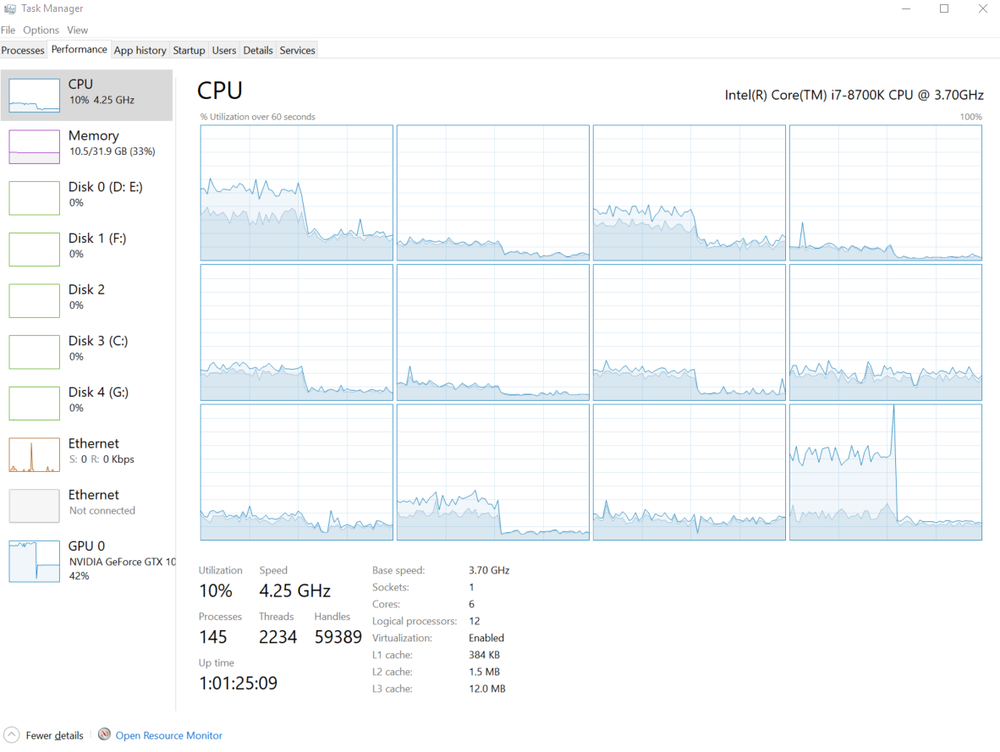Switch to the Processes tab
This screenshot has height=752, width=1000.
point(23,50)
